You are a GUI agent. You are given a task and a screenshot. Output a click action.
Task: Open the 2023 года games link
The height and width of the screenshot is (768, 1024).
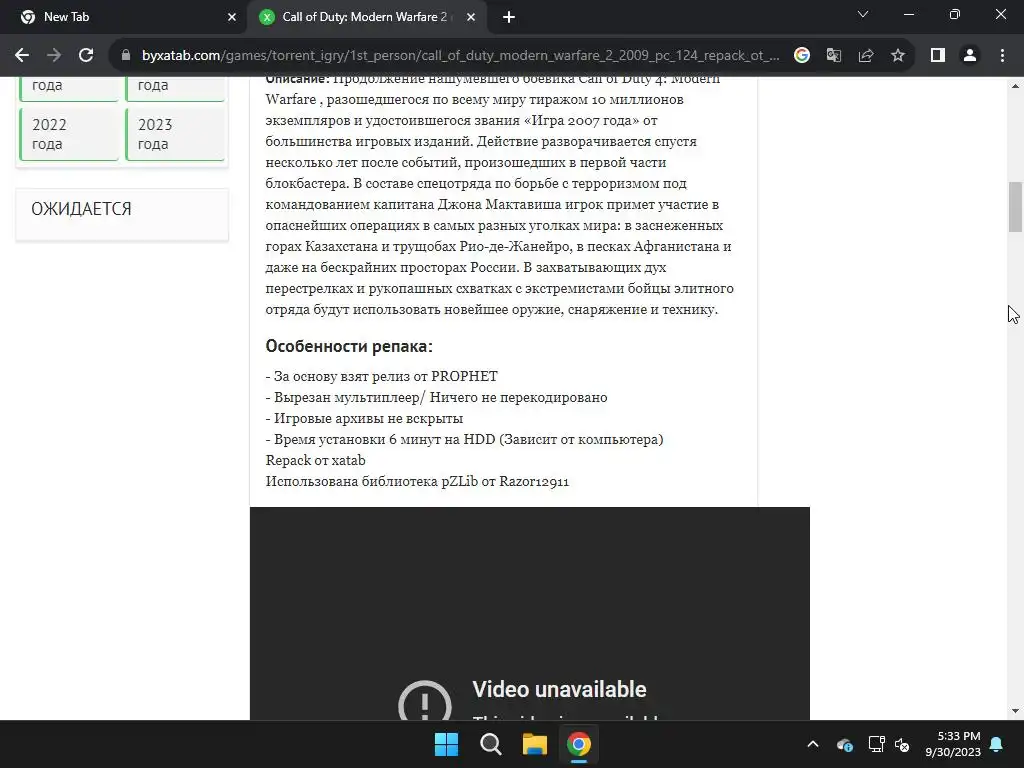(175, 134)
